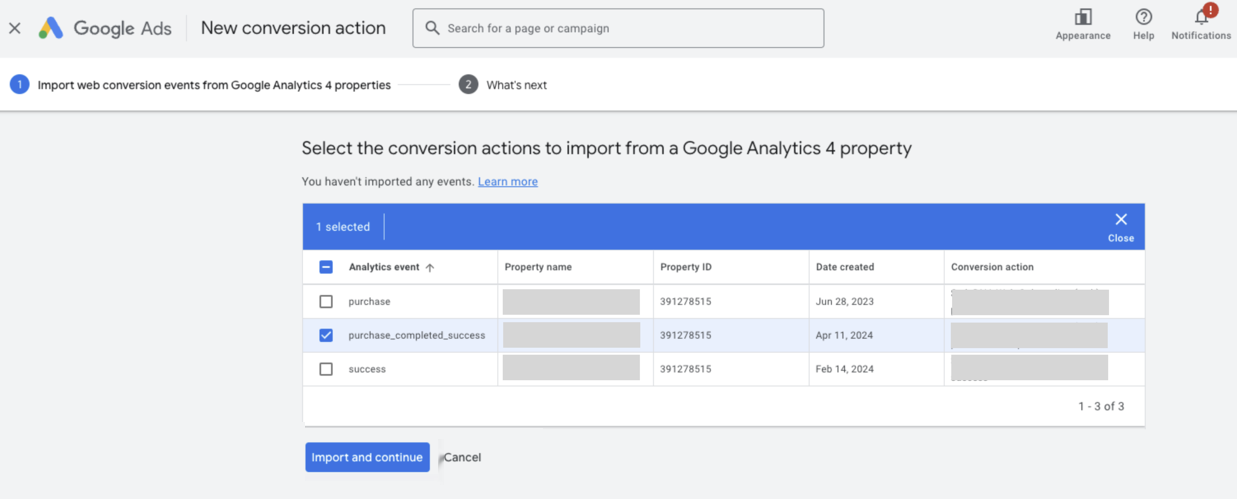This screenshot has width=1237, height=499.
Task: Open the Appearance settings icon
Action: [x=1083, y=18]
